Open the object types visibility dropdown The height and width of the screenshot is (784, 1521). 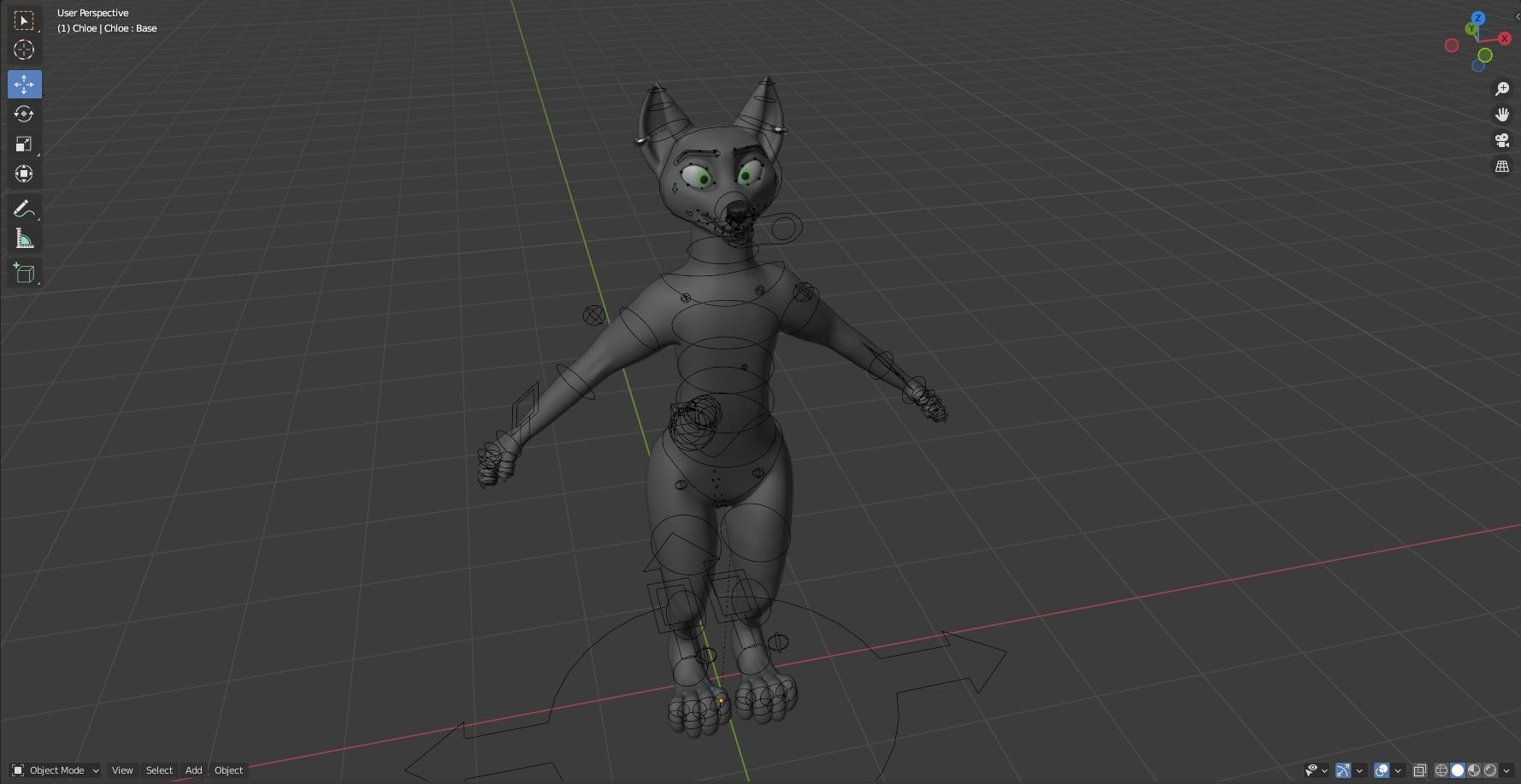(1317, 770)
